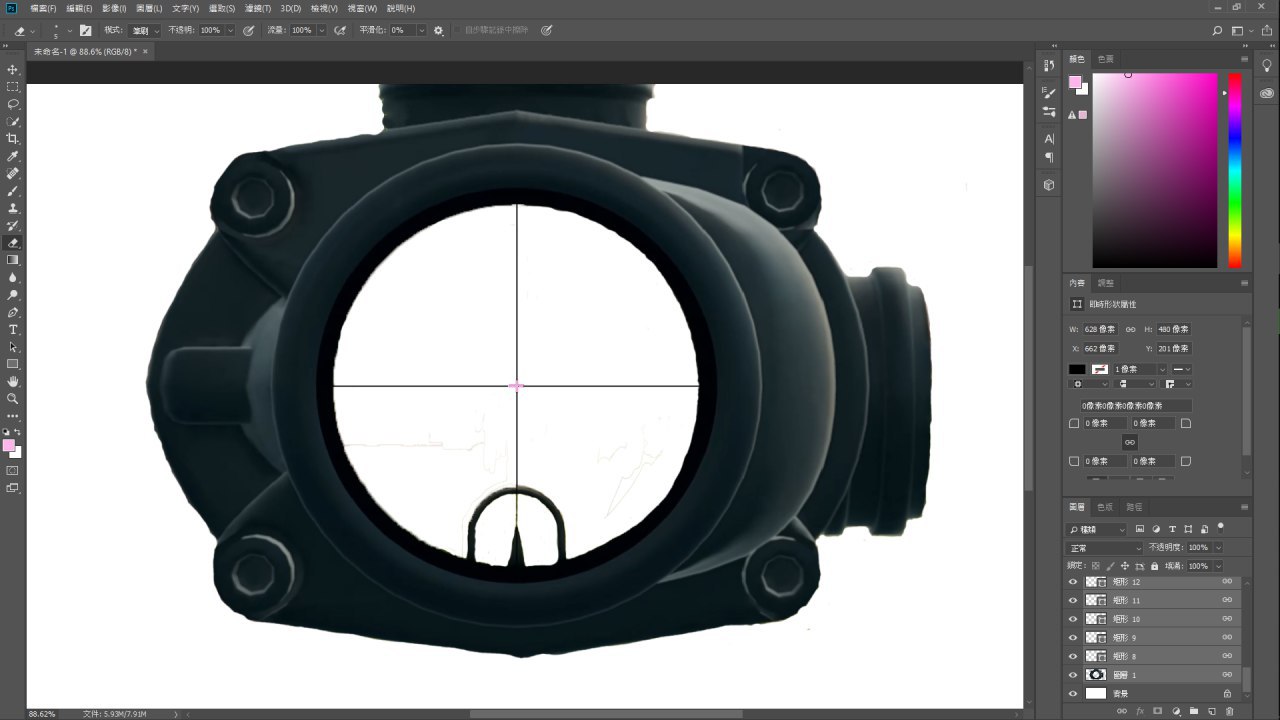Select the Brush tool

(x=13, y=191)
